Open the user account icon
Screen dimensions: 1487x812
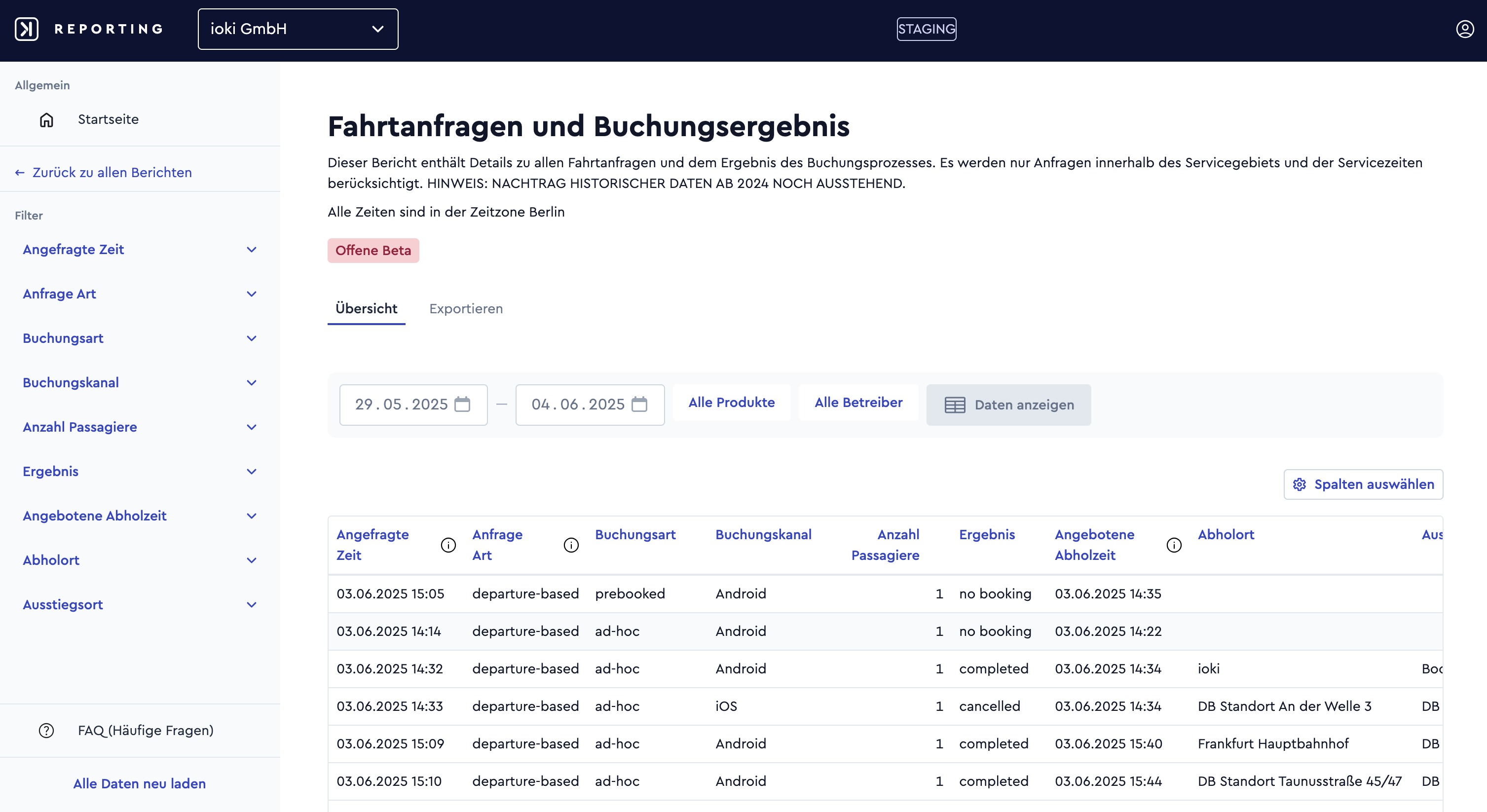tap(1464, 29)
